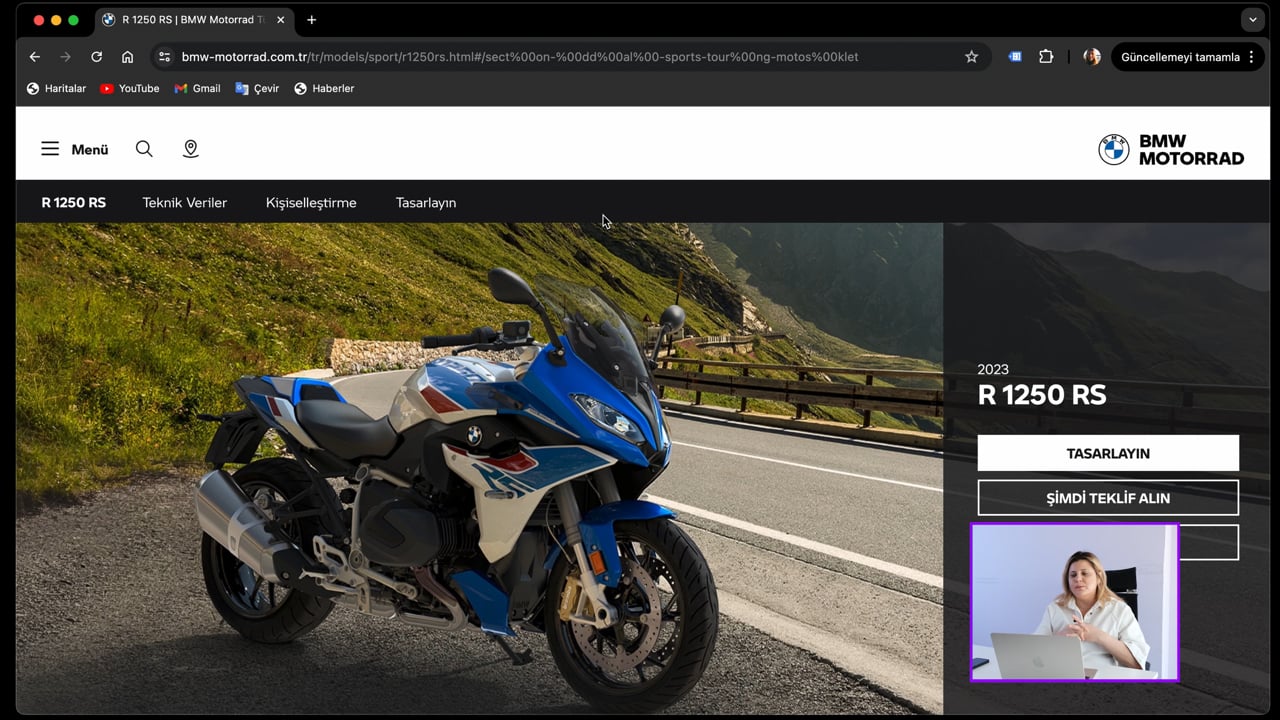Select the R 1250 RS sub-navigation item

(73, 202)
